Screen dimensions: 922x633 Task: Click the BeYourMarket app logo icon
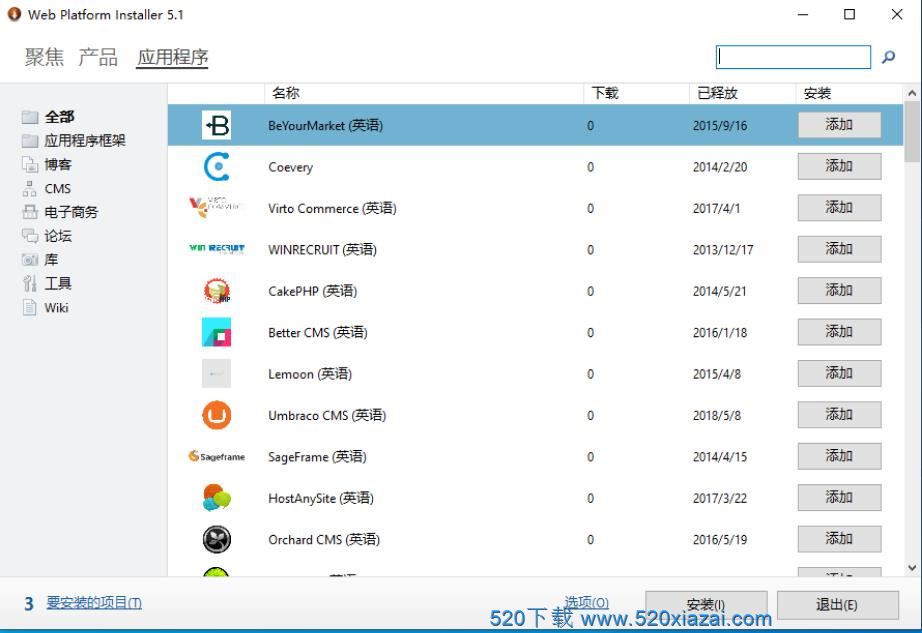pyautogui.click(x=216, y=125)
